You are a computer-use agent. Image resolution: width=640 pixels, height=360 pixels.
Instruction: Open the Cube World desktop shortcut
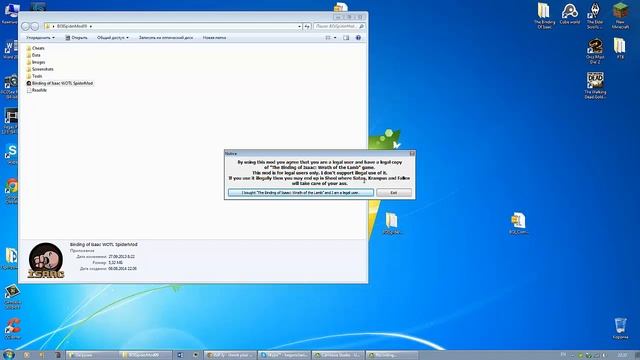pyautogui.click(x=569, y=14)
